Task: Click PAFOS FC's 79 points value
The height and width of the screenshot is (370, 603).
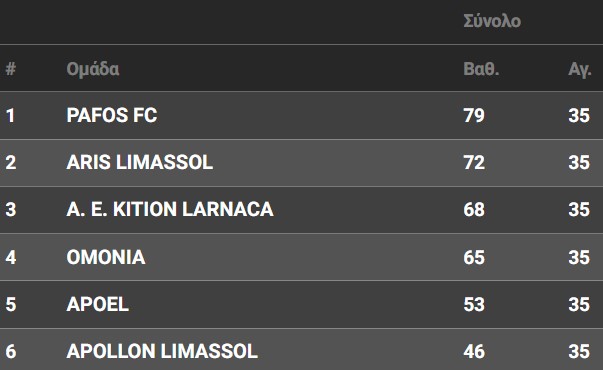Action: pyautogui.click(x=474, y=115)
